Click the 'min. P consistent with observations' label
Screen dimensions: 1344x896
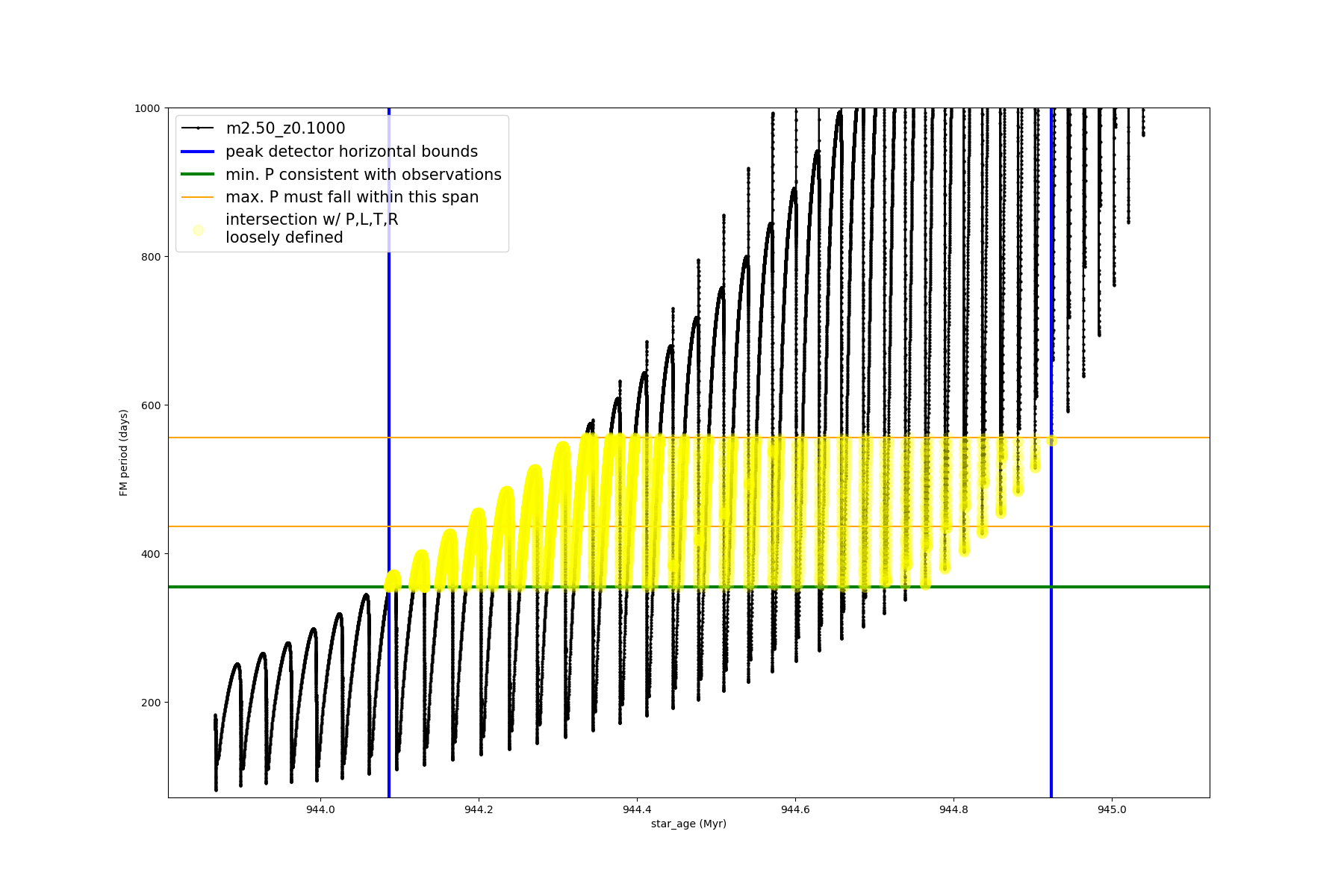coord(364,175)
